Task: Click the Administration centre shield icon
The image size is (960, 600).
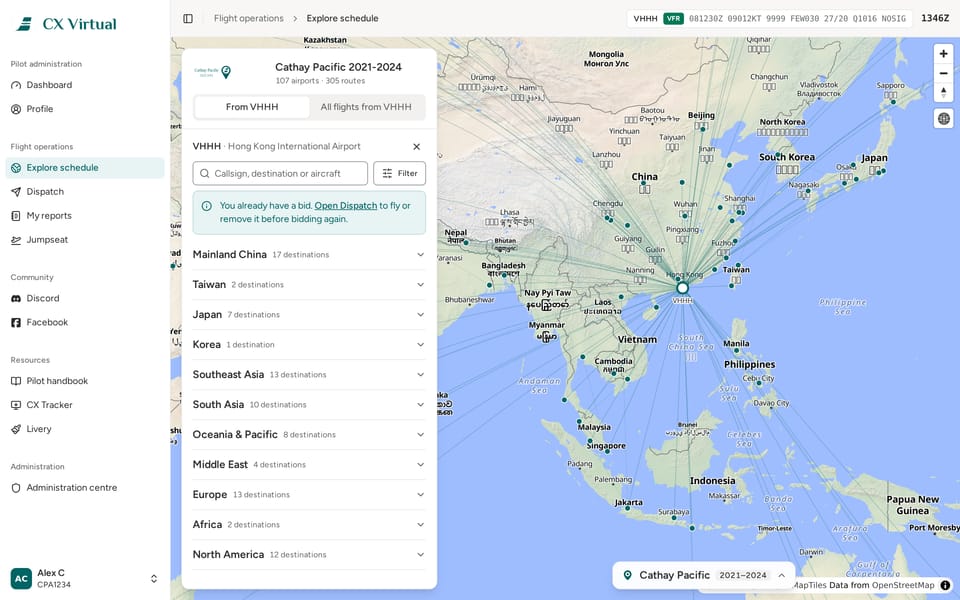Action: (16, 487)
